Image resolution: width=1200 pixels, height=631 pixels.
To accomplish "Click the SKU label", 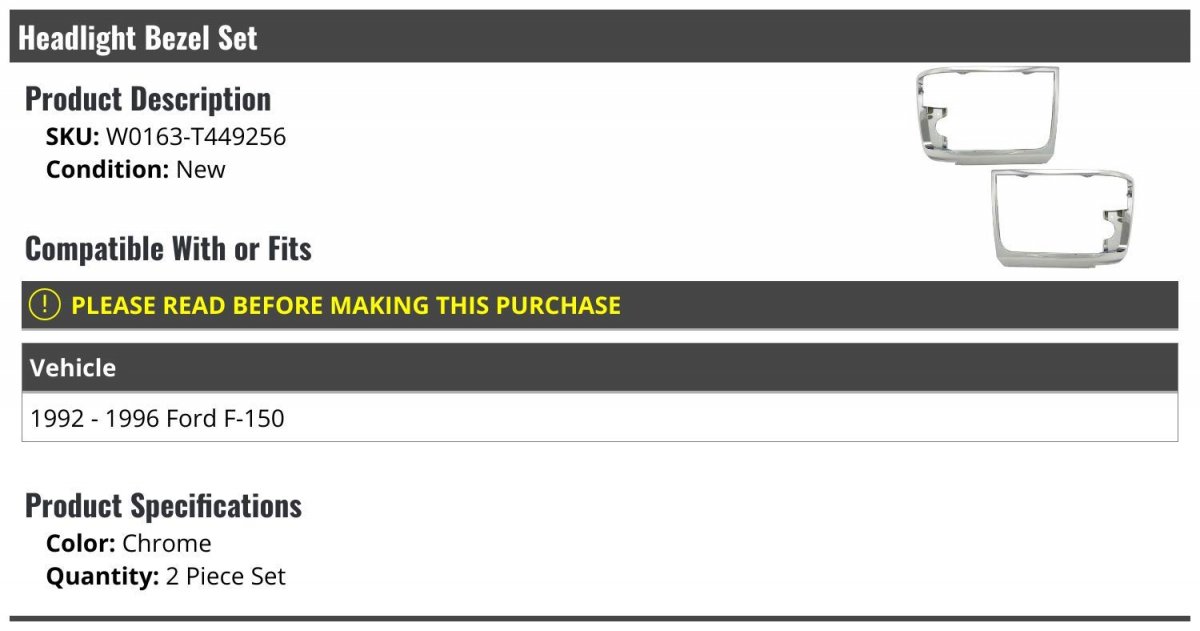I will [x=73, y=137].
